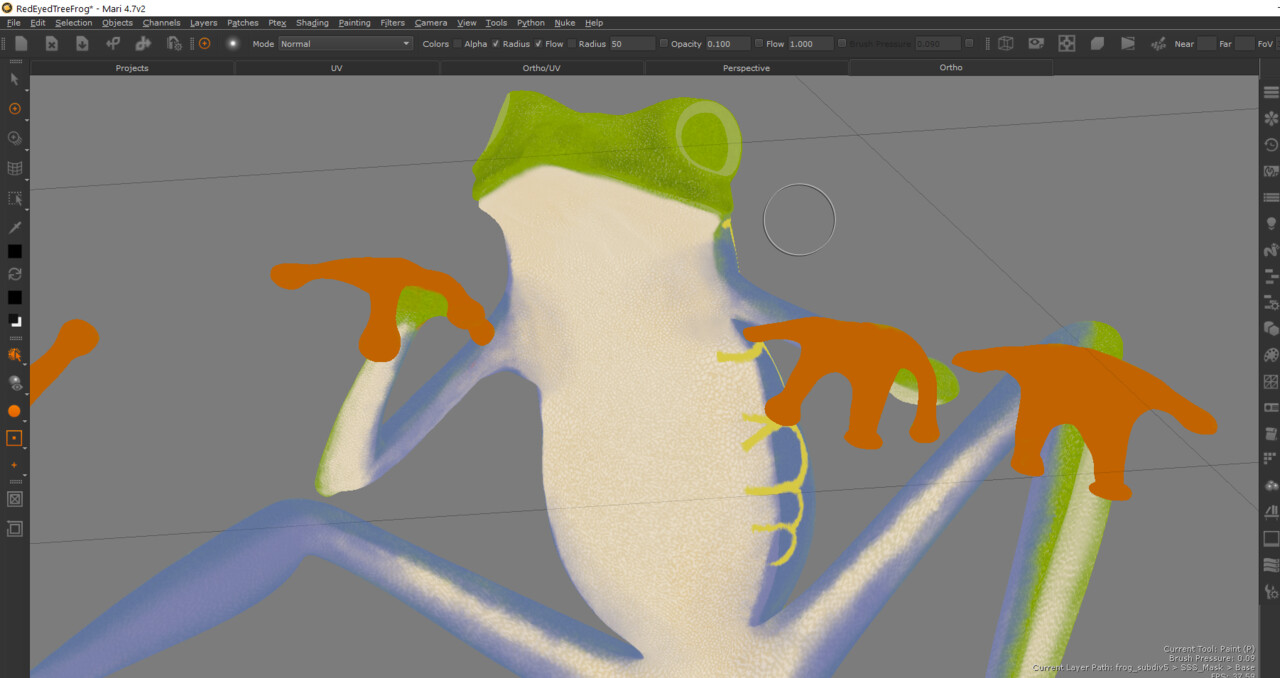This screenshot has width=1280, height=678.
Task: Pick the Color Picker eyedropper tool
Action: (x=15, y=227)
